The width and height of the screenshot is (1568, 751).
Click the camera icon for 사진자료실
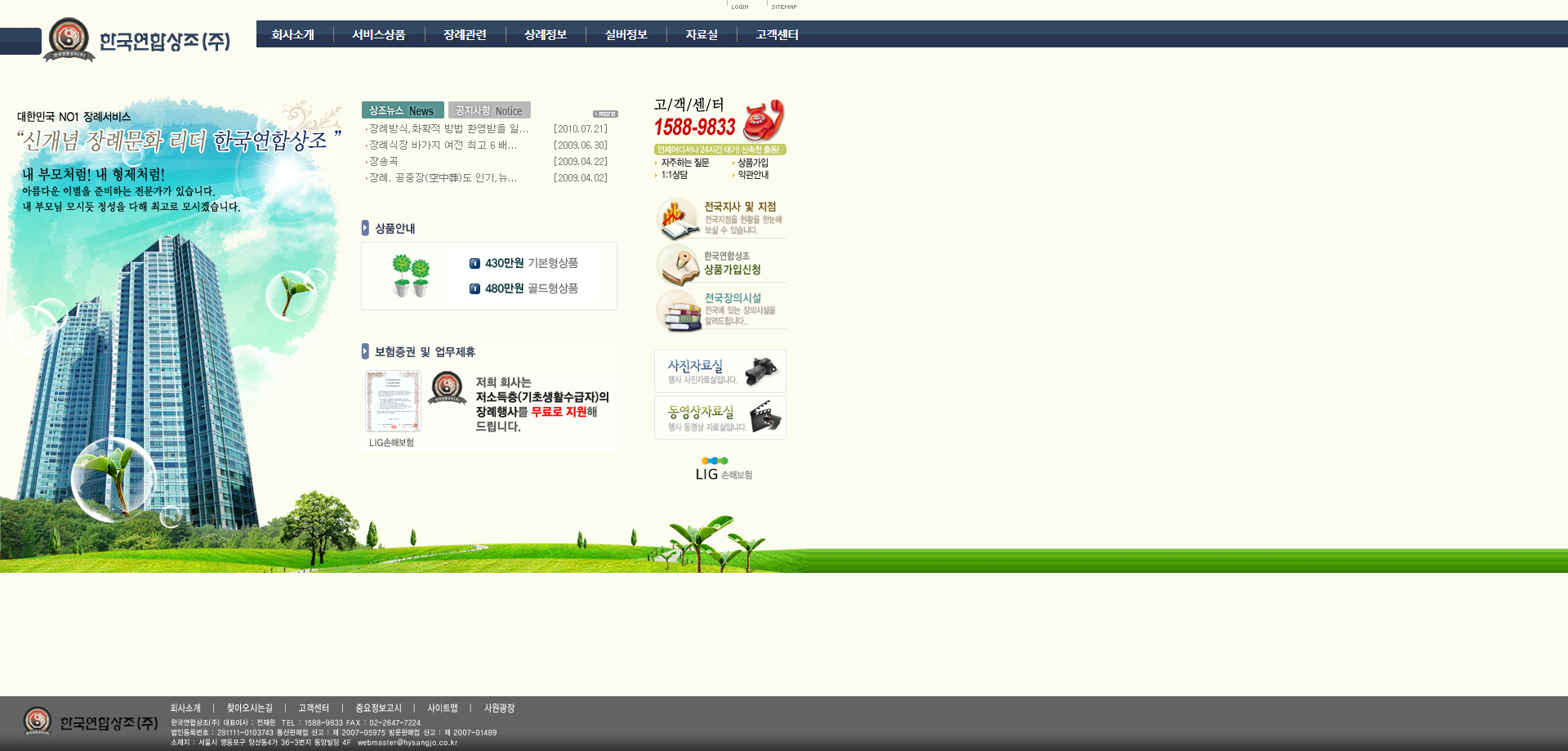coord(761,370)
